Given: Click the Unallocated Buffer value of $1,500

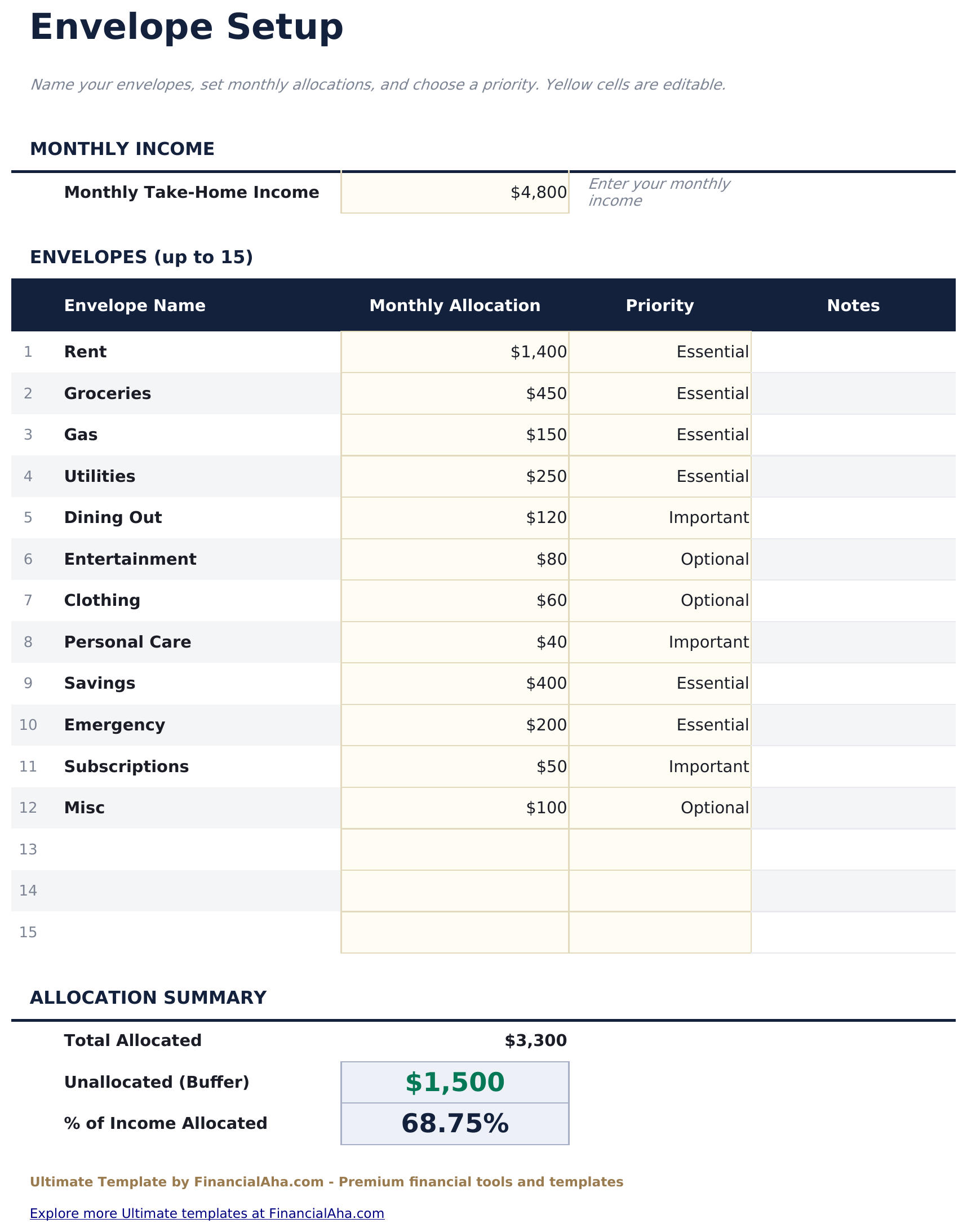Looking at the screenshot, I should [456, 1082].
